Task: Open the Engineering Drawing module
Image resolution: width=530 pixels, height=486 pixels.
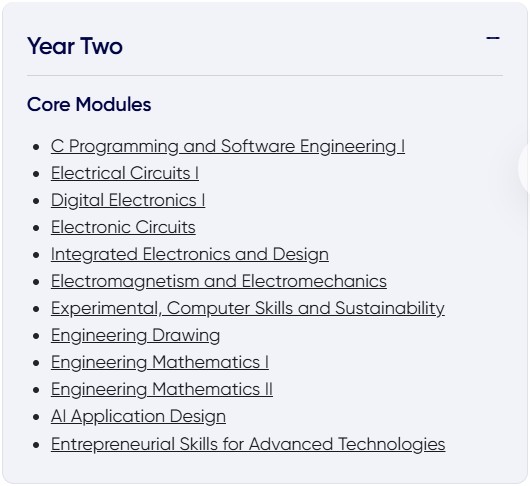Action: [135, 335]
